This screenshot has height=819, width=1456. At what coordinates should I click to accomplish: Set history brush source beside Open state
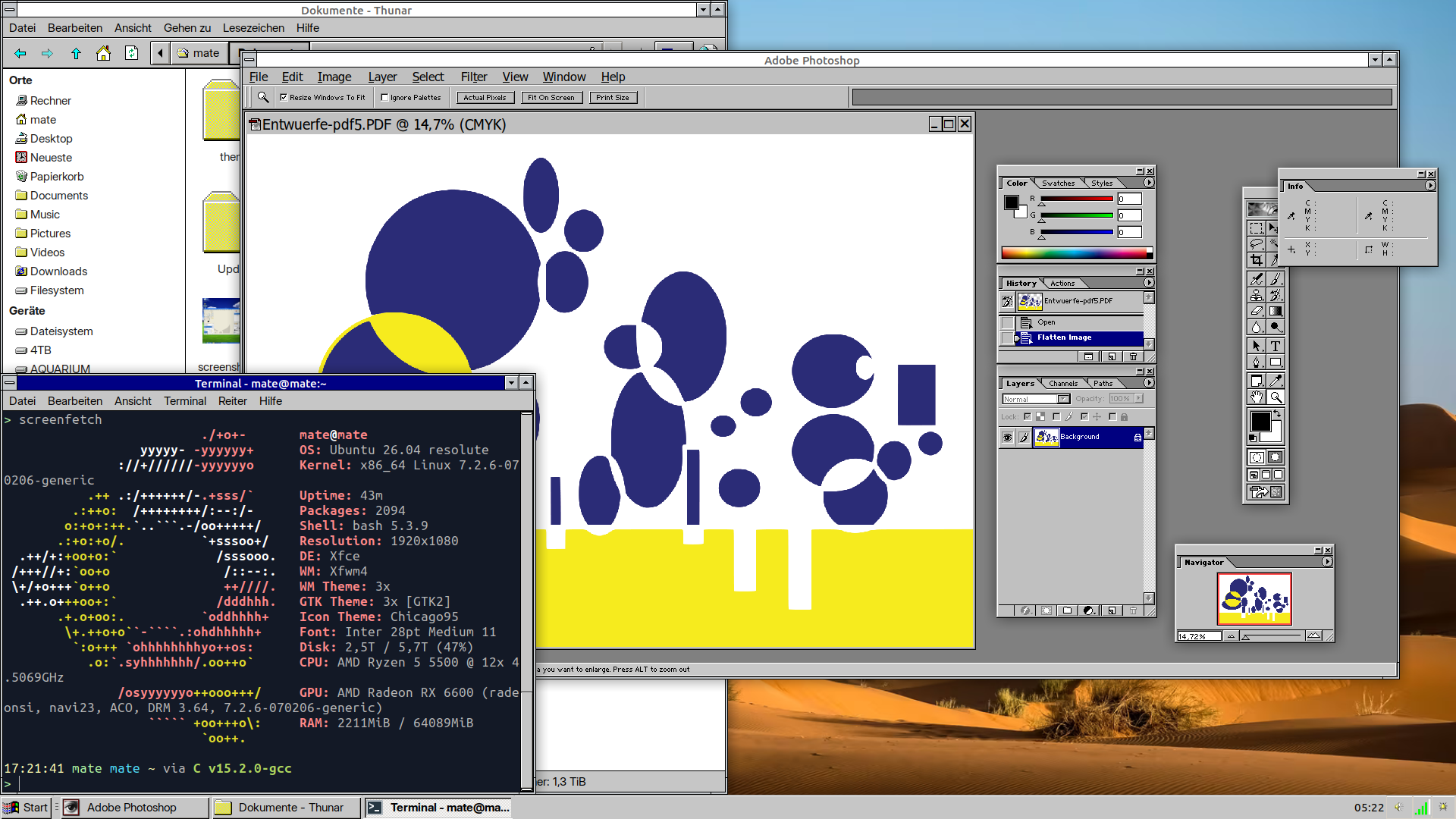(x=1007, y=323)
